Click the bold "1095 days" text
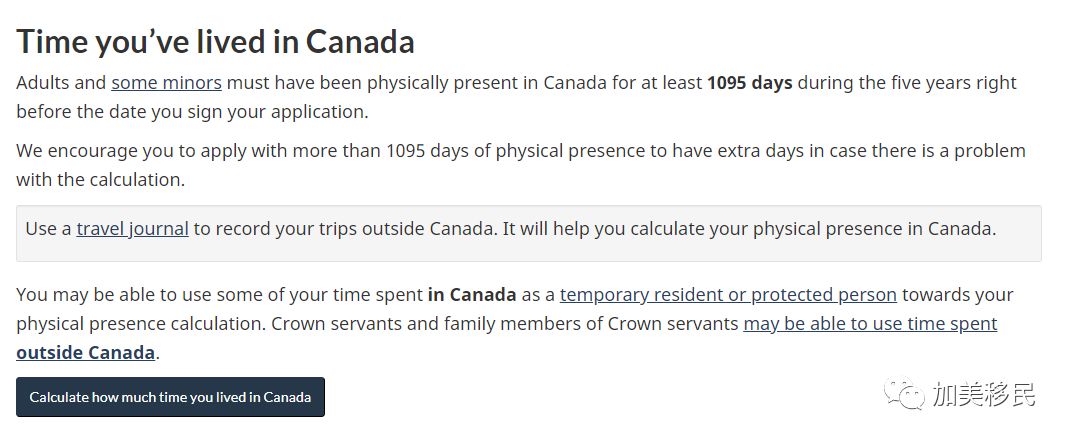The width and height of the screenshot is (1070, 441). tap(749, 83)
